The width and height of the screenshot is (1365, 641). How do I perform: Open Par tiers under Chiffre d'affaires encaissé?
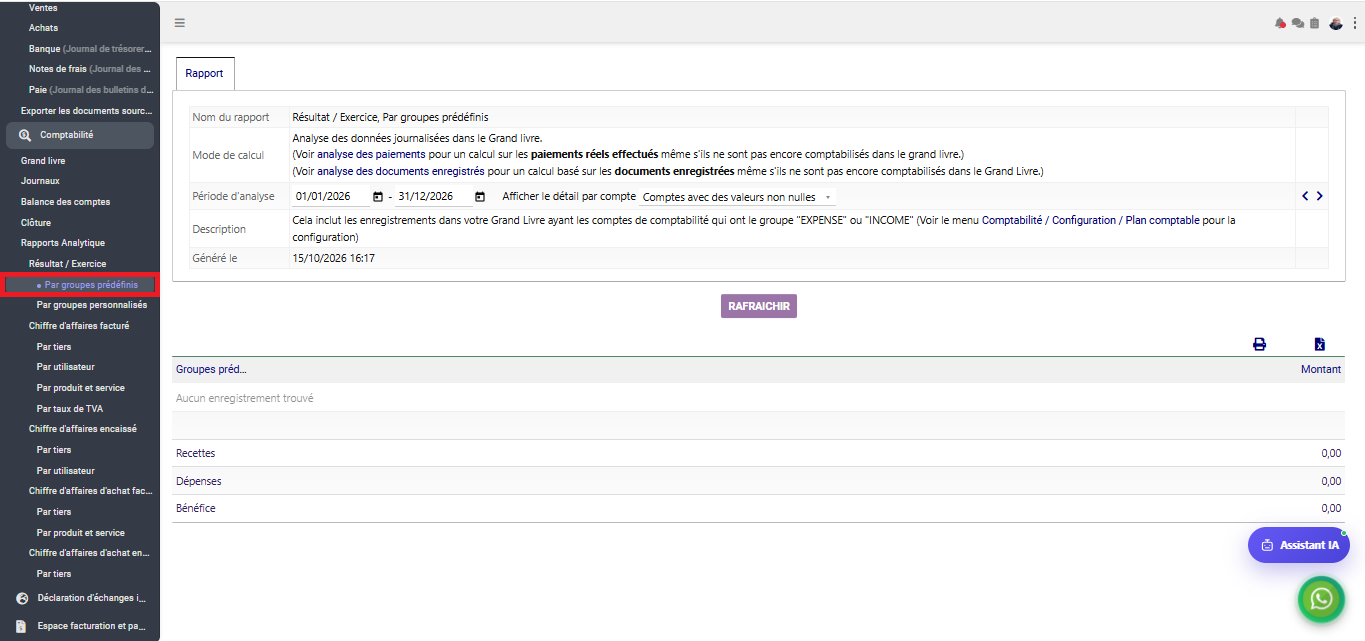pos(54,450)
